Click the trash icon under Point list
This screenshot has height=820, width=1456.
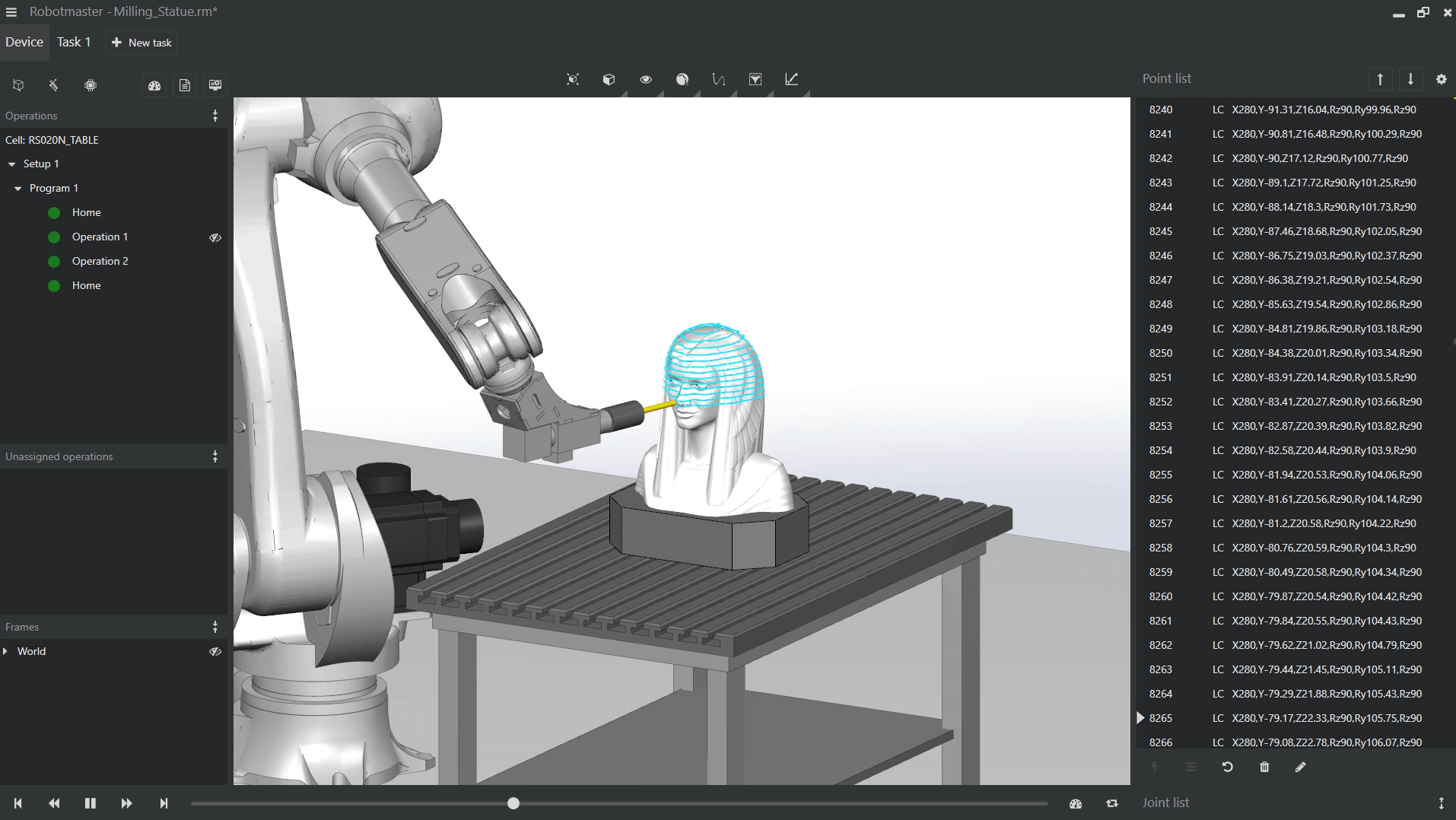[x=1264, y=767]
